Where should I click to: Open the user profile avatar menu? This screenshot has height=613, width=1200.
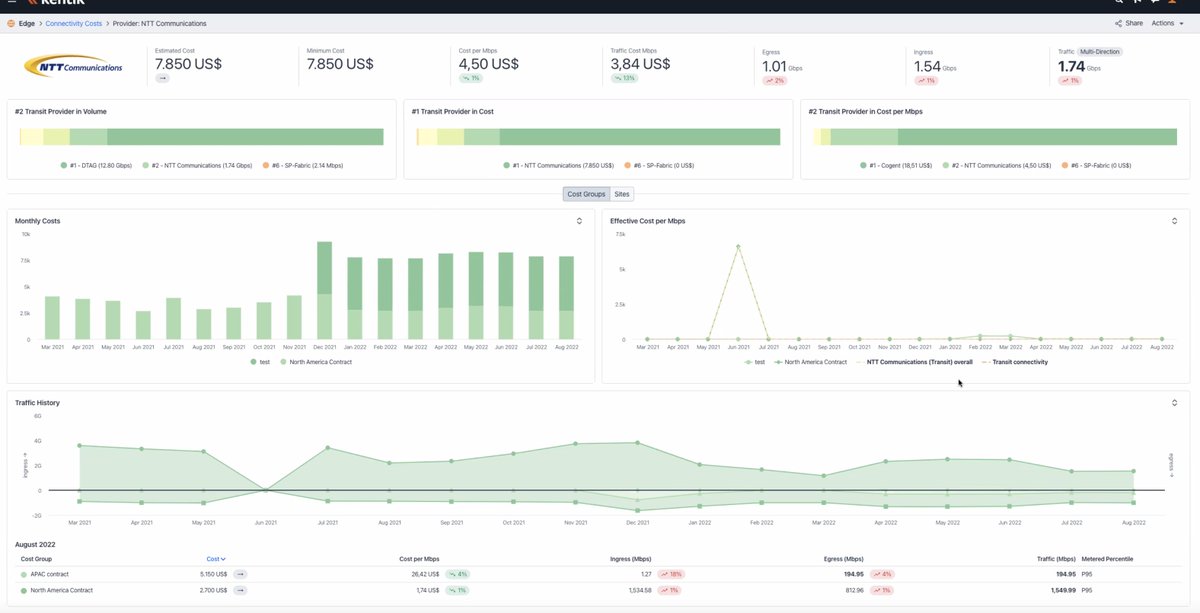tap(1172, 4)
